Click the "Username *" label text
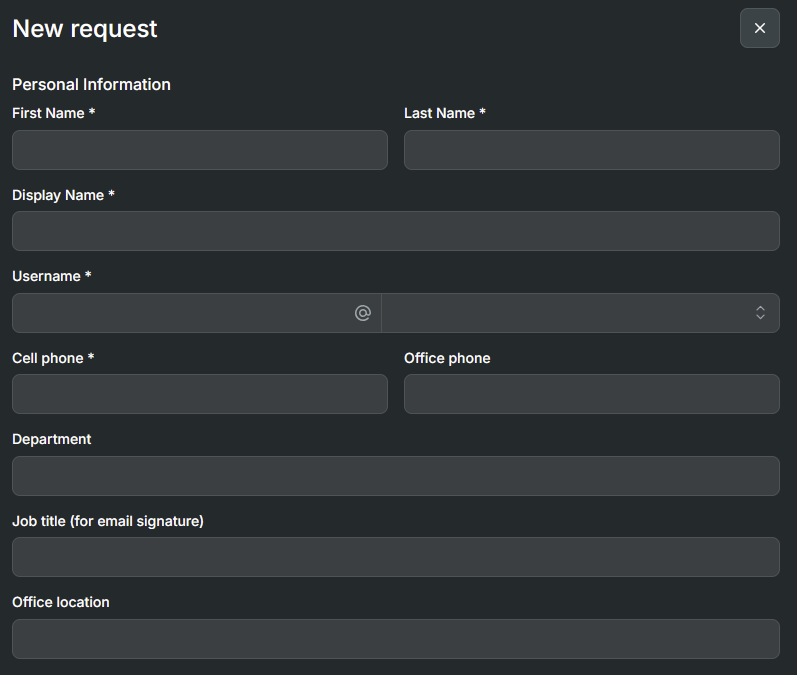 (51, 276)
